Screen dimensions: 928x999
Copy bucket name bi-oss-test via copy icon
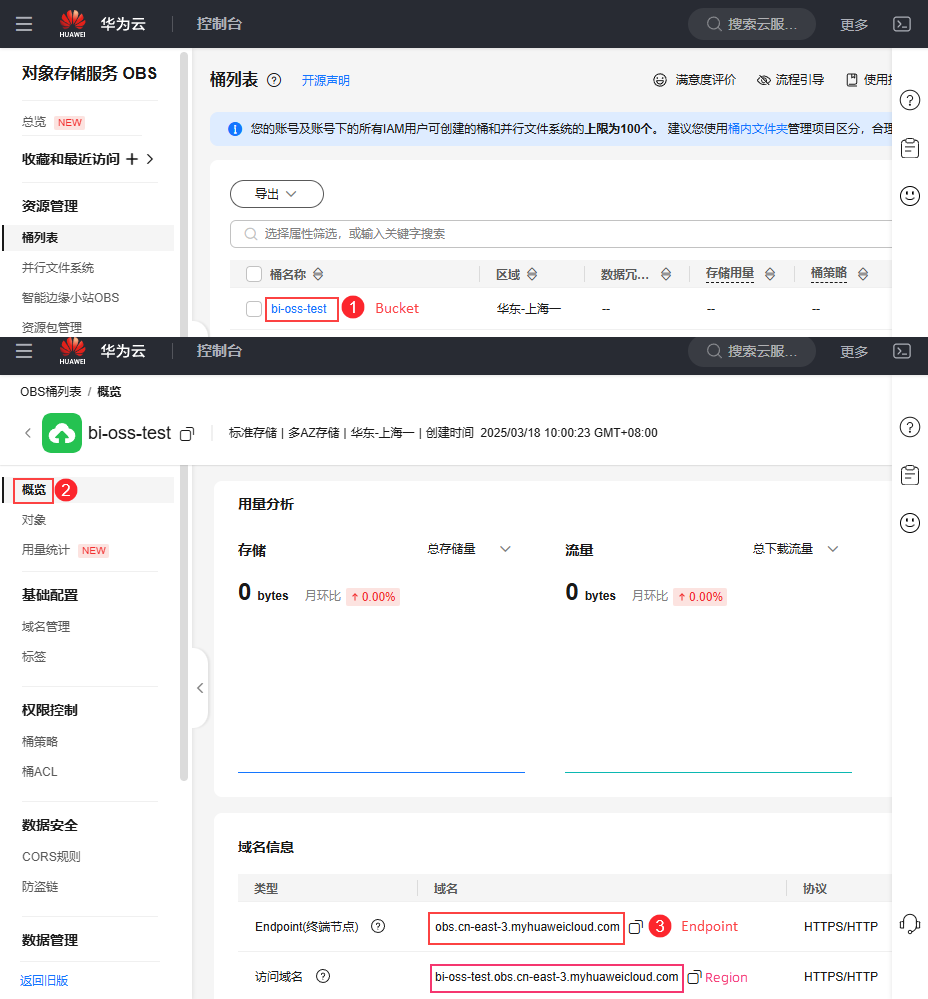coord(187,434)
